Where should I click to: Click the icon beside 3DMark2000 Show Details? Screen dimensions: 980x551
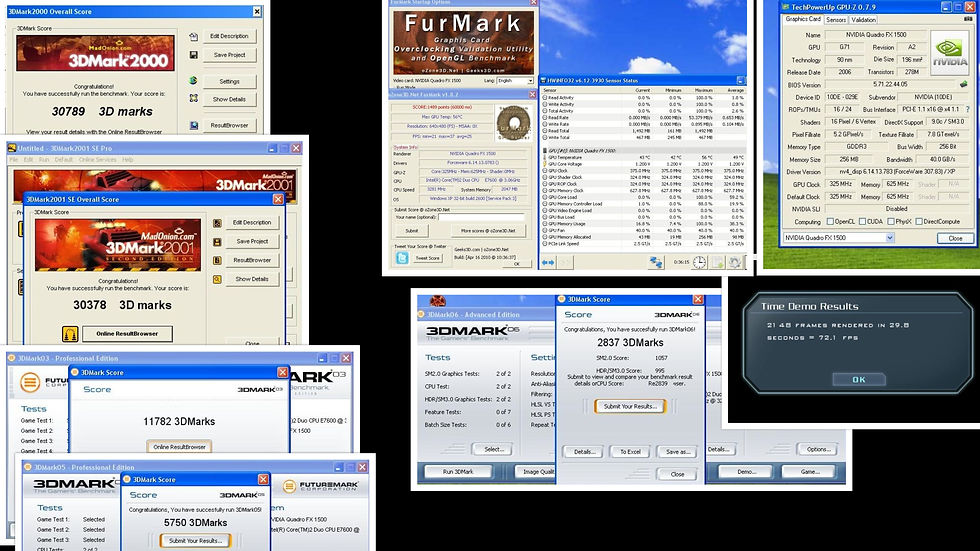point(194,99)
